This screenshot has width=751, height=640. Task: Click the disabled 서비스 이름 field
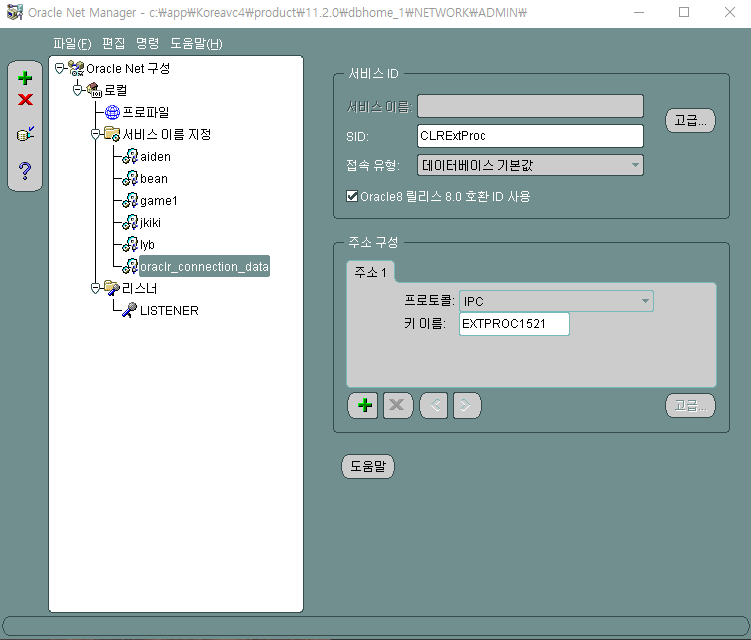click(530, 106)
